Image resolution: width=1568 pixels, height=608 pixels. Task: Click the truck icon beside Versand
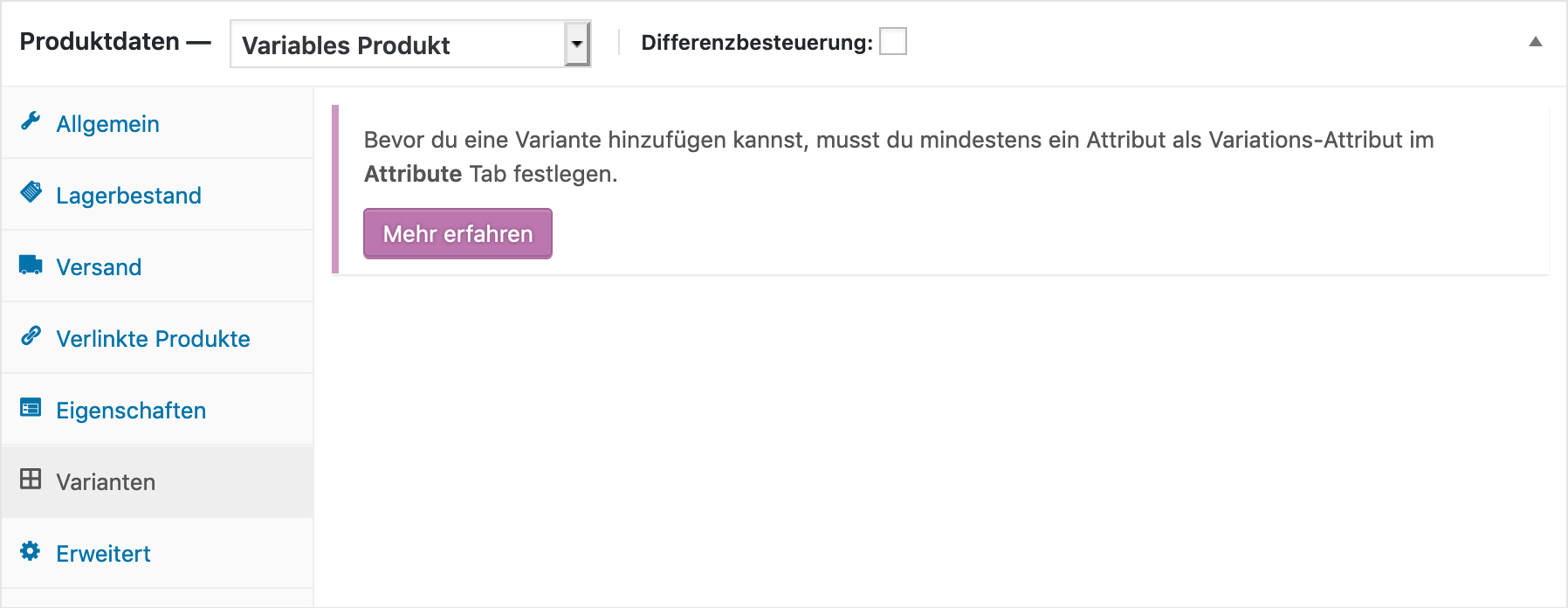tap(31, 265)
